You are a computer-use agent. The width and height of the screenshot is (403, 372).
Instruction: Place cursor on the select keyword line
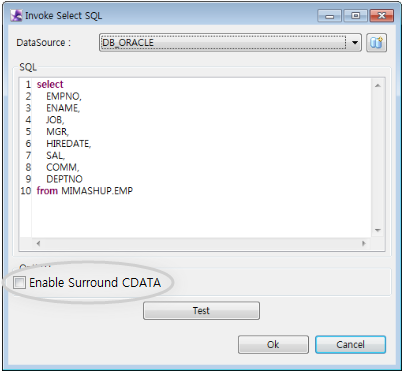pyautogui.click(x=50, y=84)
